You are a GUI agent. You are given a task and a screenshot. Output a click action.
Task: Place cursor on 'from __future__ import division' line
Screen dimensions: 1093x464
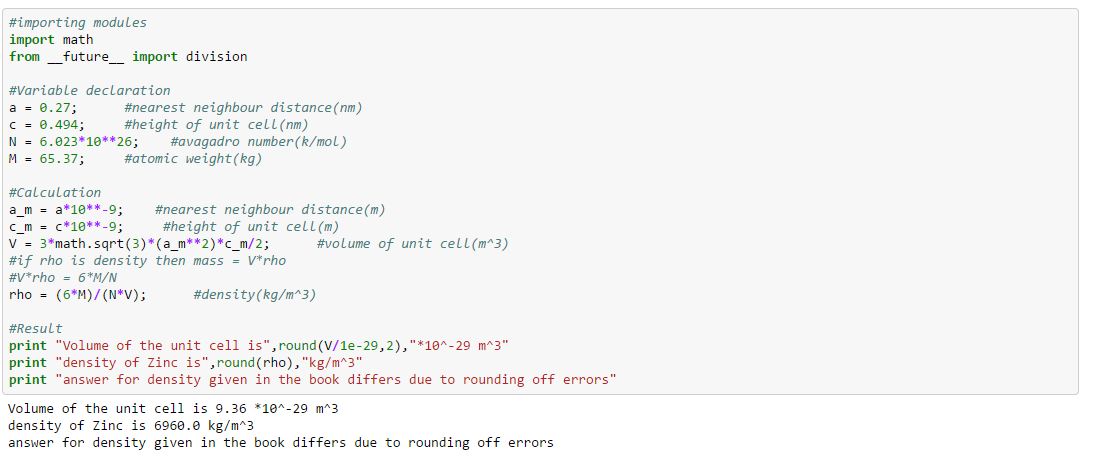click(x=127, y=57)
